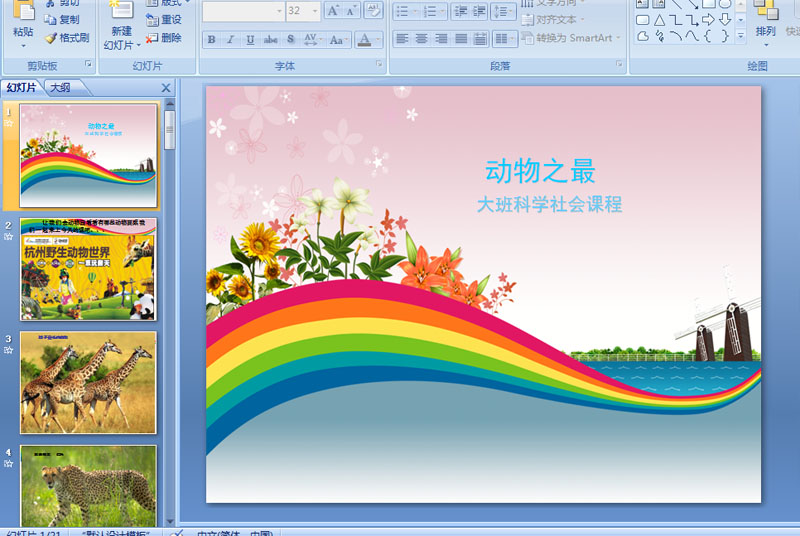Click the increase font size icon
This screenshot has height=536, width=800.
tap(334, 11)
